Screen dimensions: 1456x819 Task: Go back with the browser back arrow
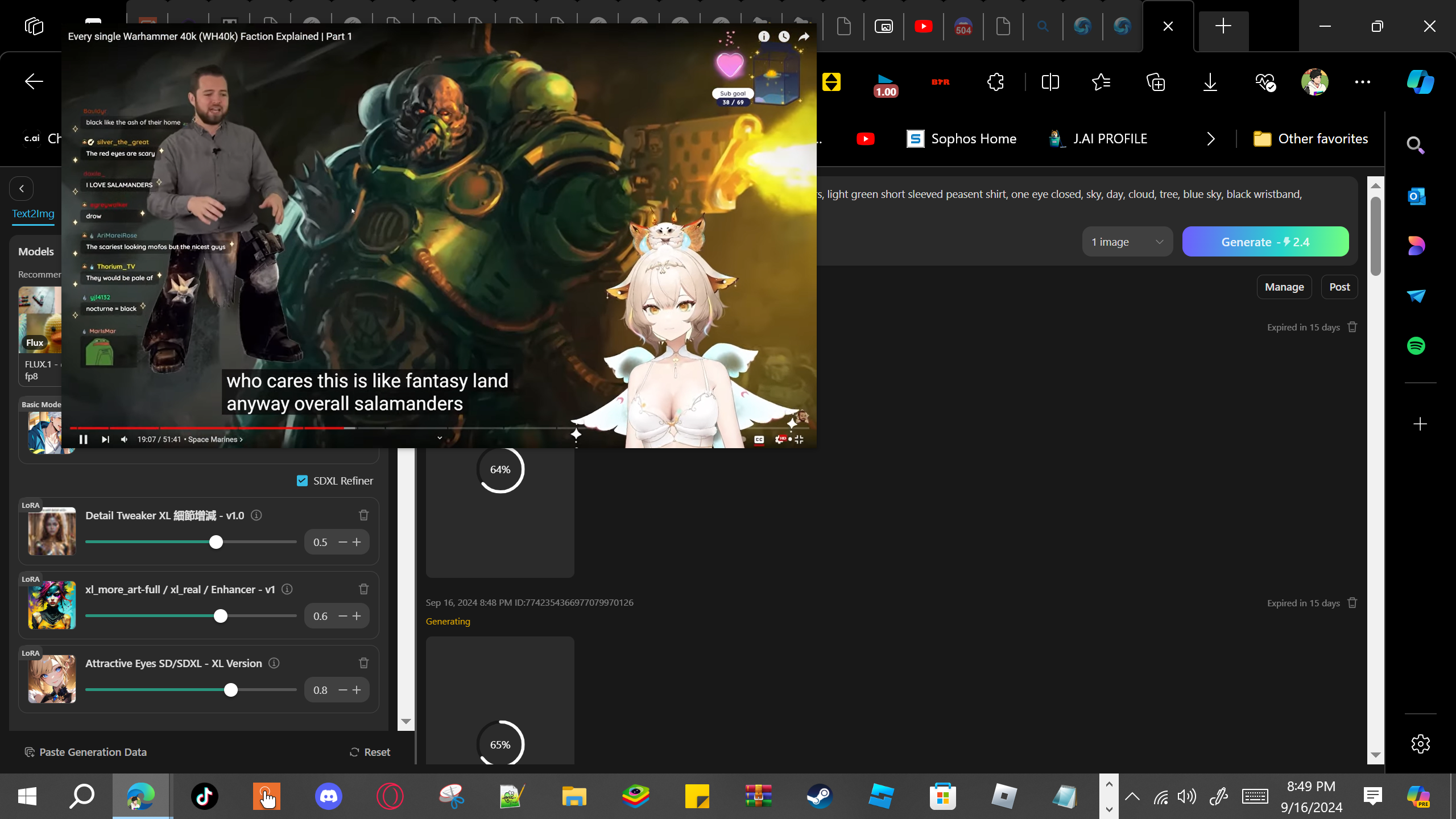[34, 82]
